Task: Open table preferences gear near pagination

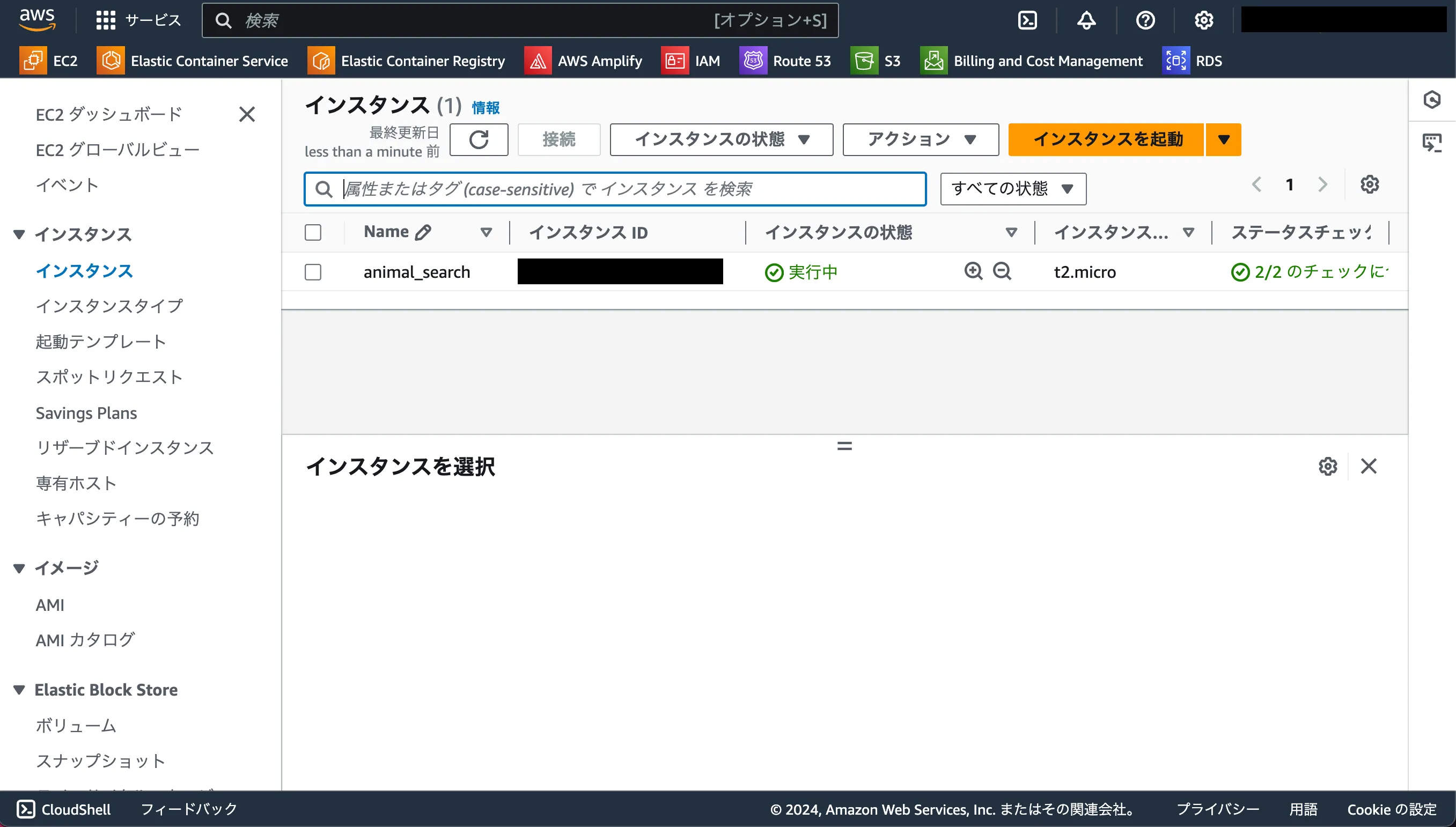Action: [1370, 184]
